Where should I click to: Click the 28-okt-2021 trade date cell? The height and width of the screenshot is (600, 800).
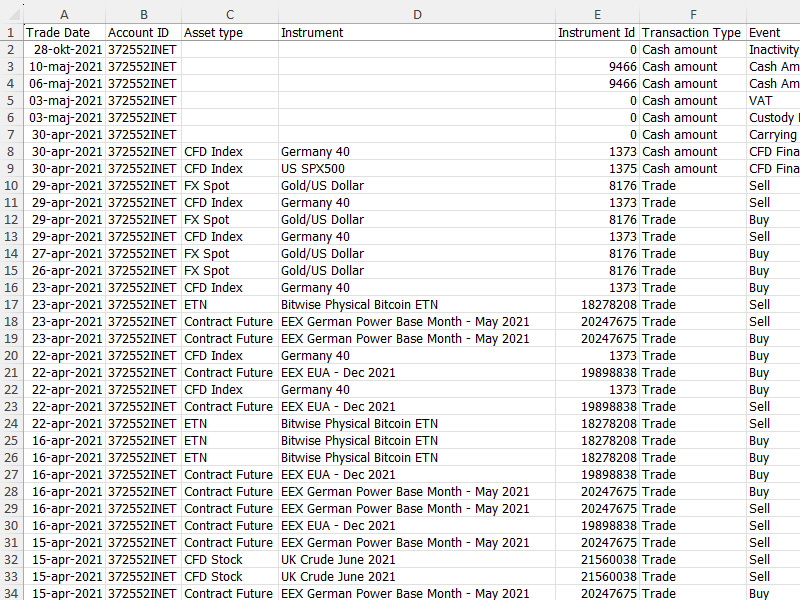[x=63, y=49]
